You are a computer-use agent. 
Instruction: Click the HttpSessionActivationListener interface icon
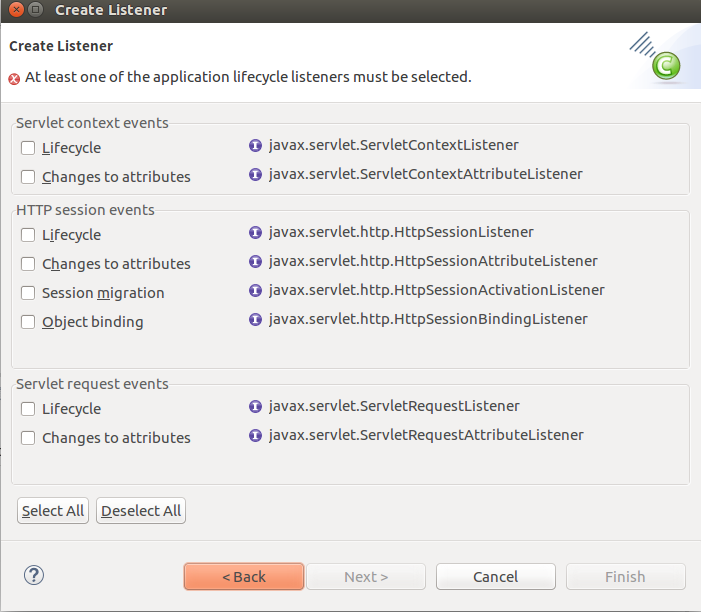point(256,291)
